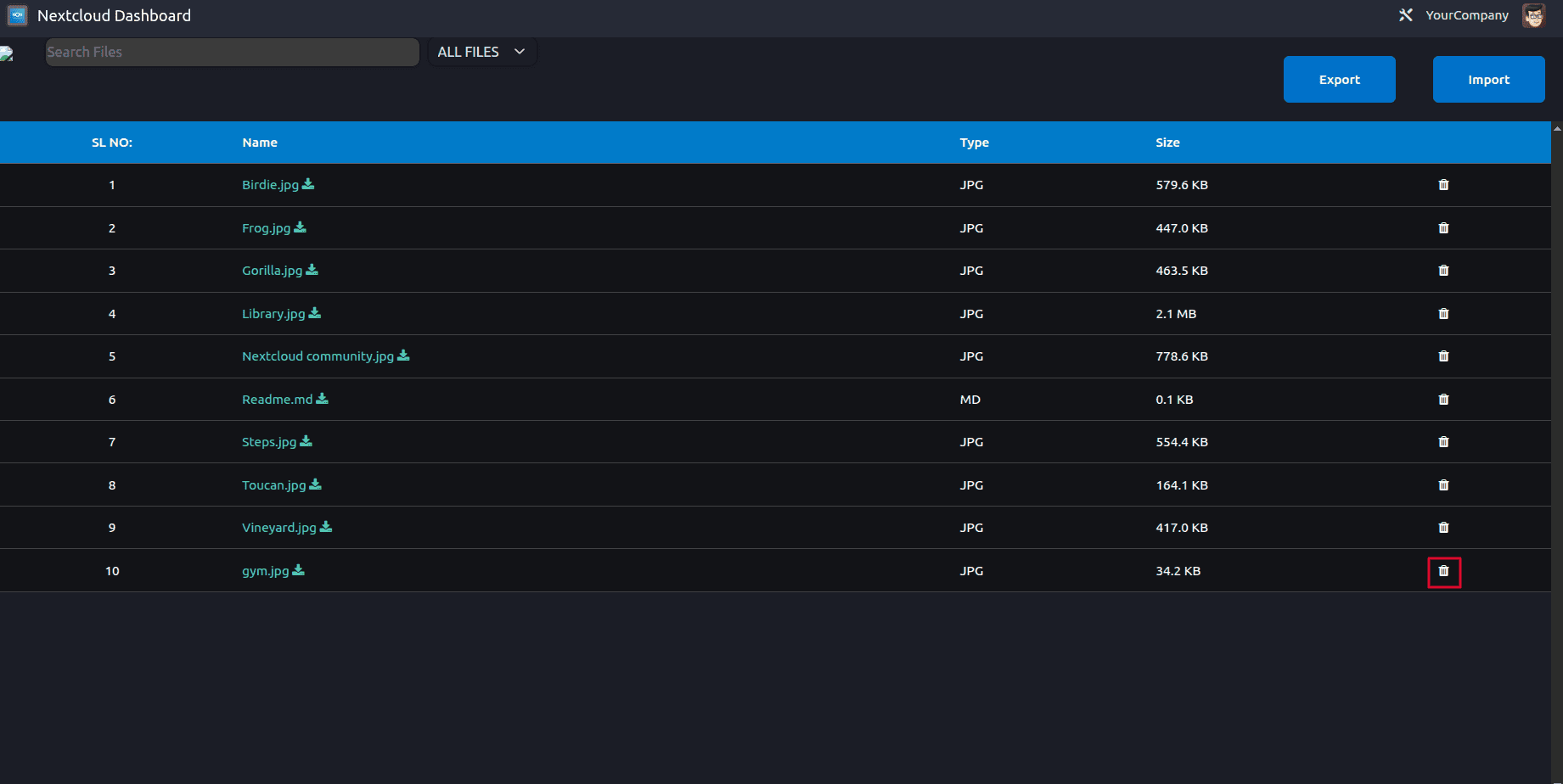
Task: Download Nextcloud community.jpg via its download icon
Action: pyautogui.click(x=403, y=356)
